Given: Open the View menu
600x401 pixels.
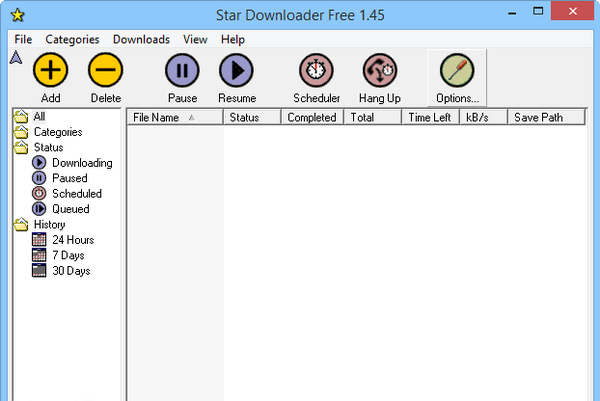Looking at the screenshot, I should [195, 39].
